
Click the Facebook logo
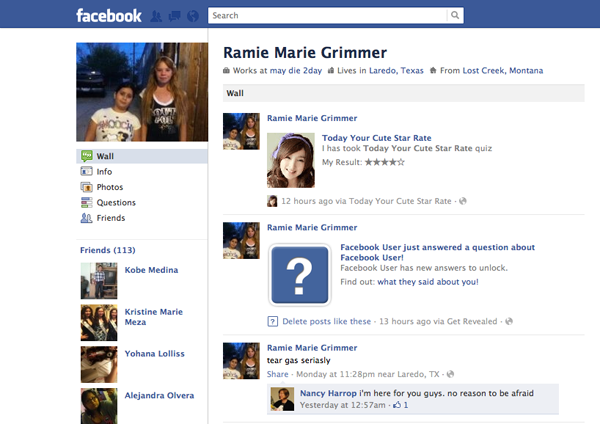pyautogui.click(x=109, y=16)
